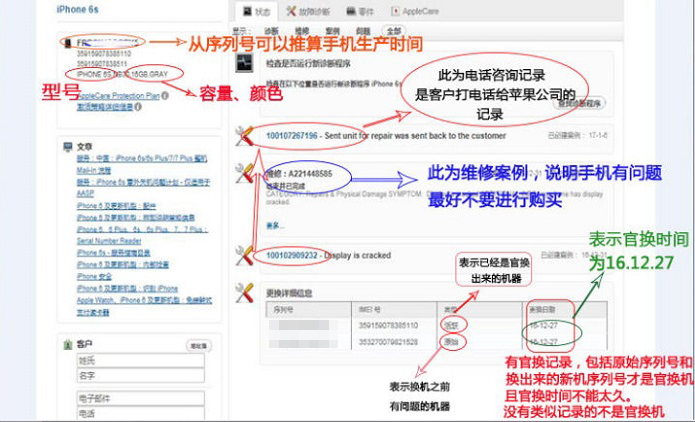Click the 电子邮件 email input field
The image size is (695, 422).
point(141,399)
